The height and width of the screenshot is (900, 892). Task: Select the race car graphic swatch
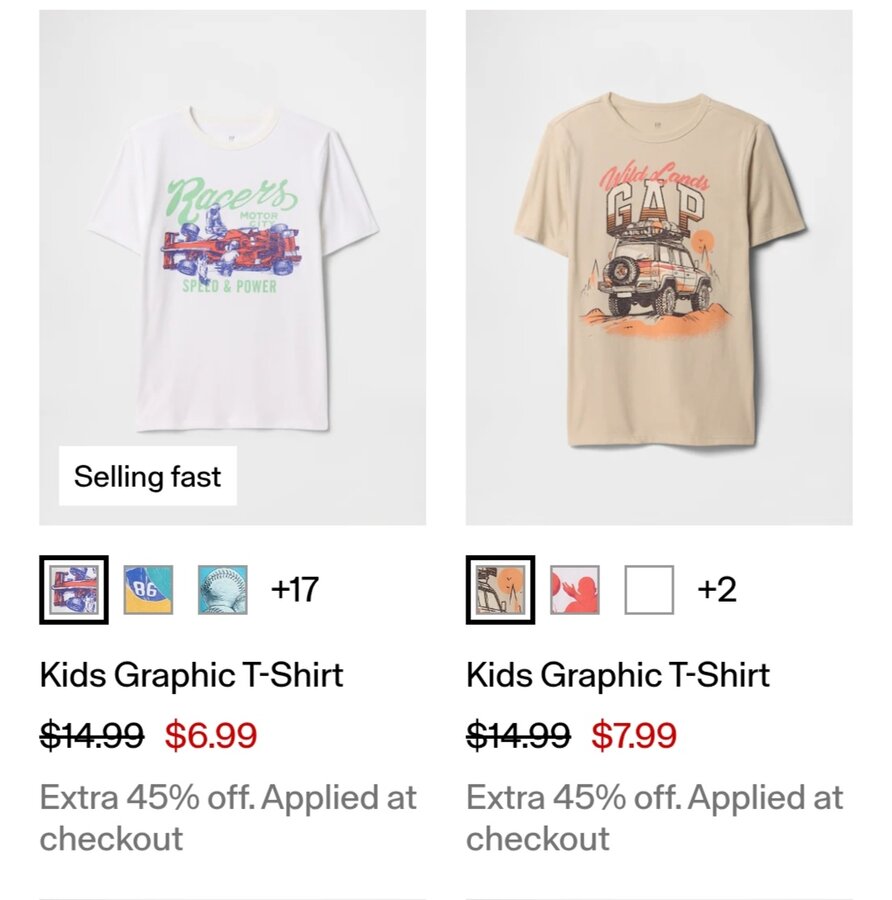[74, 590]
